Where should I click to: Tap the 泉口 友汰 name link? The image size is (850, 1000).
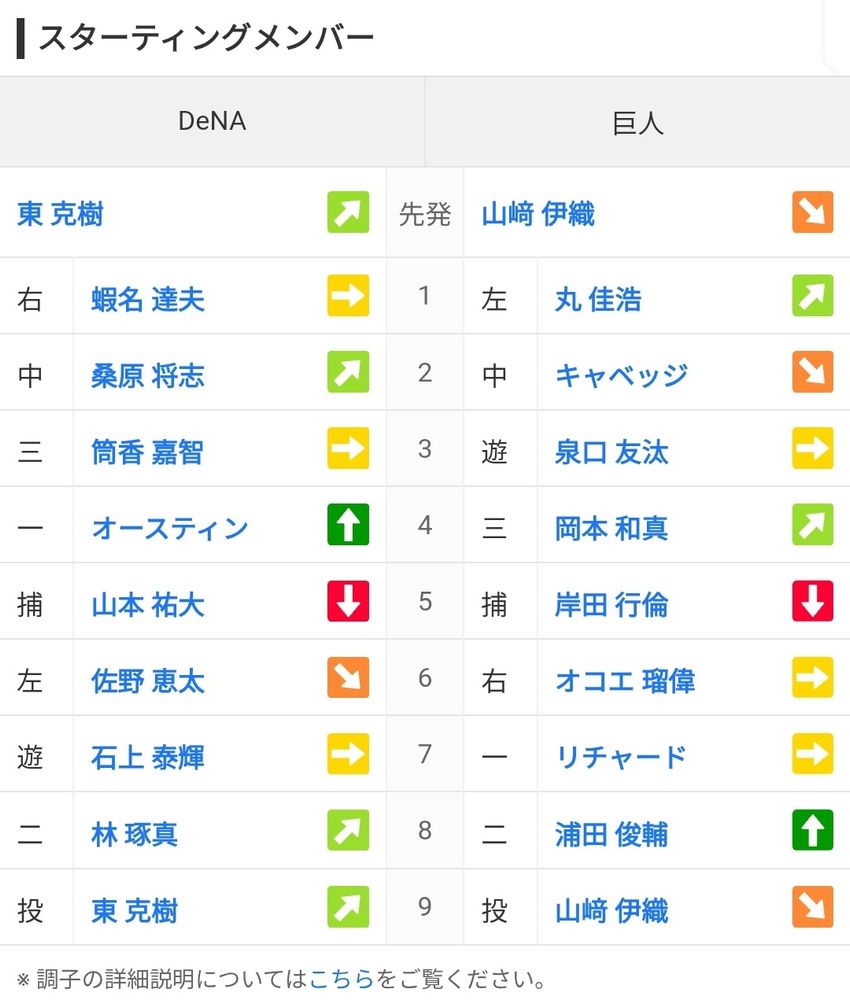coord(611,452)
